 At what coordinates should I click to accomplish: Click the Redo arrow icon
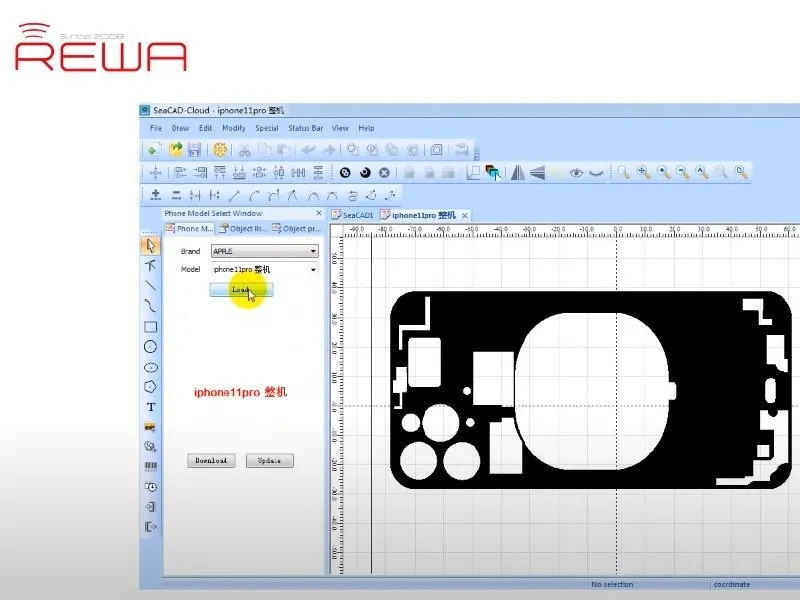[330, 149]
